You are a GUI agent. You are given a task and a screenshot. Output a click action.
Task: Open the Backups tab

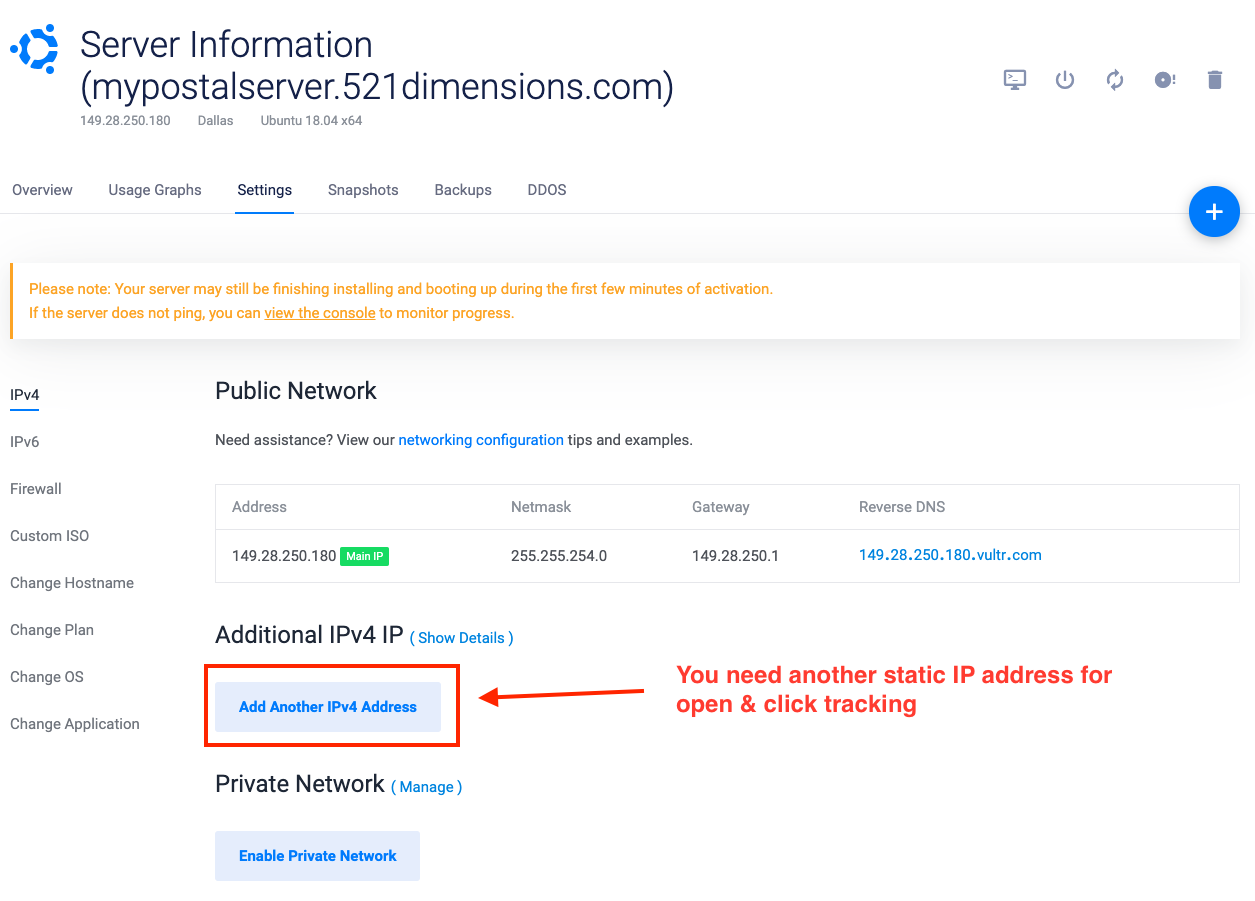point(463,190)
